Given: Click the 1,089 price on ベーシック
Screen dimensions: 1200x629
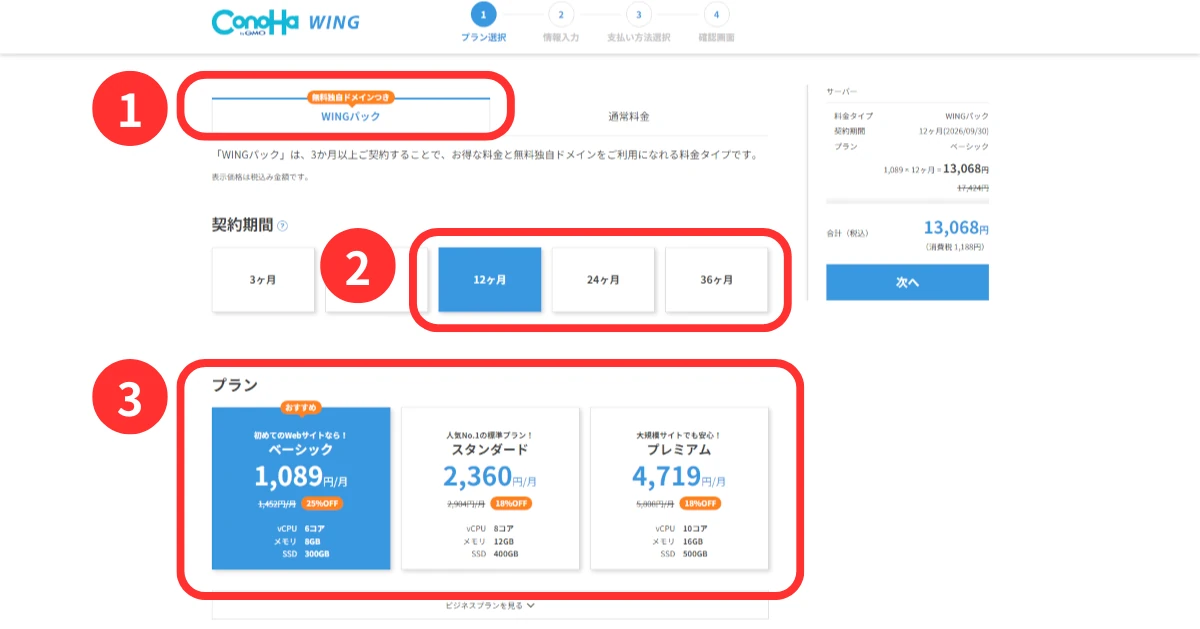Looking at the screenshot, I should click(288, 476).
